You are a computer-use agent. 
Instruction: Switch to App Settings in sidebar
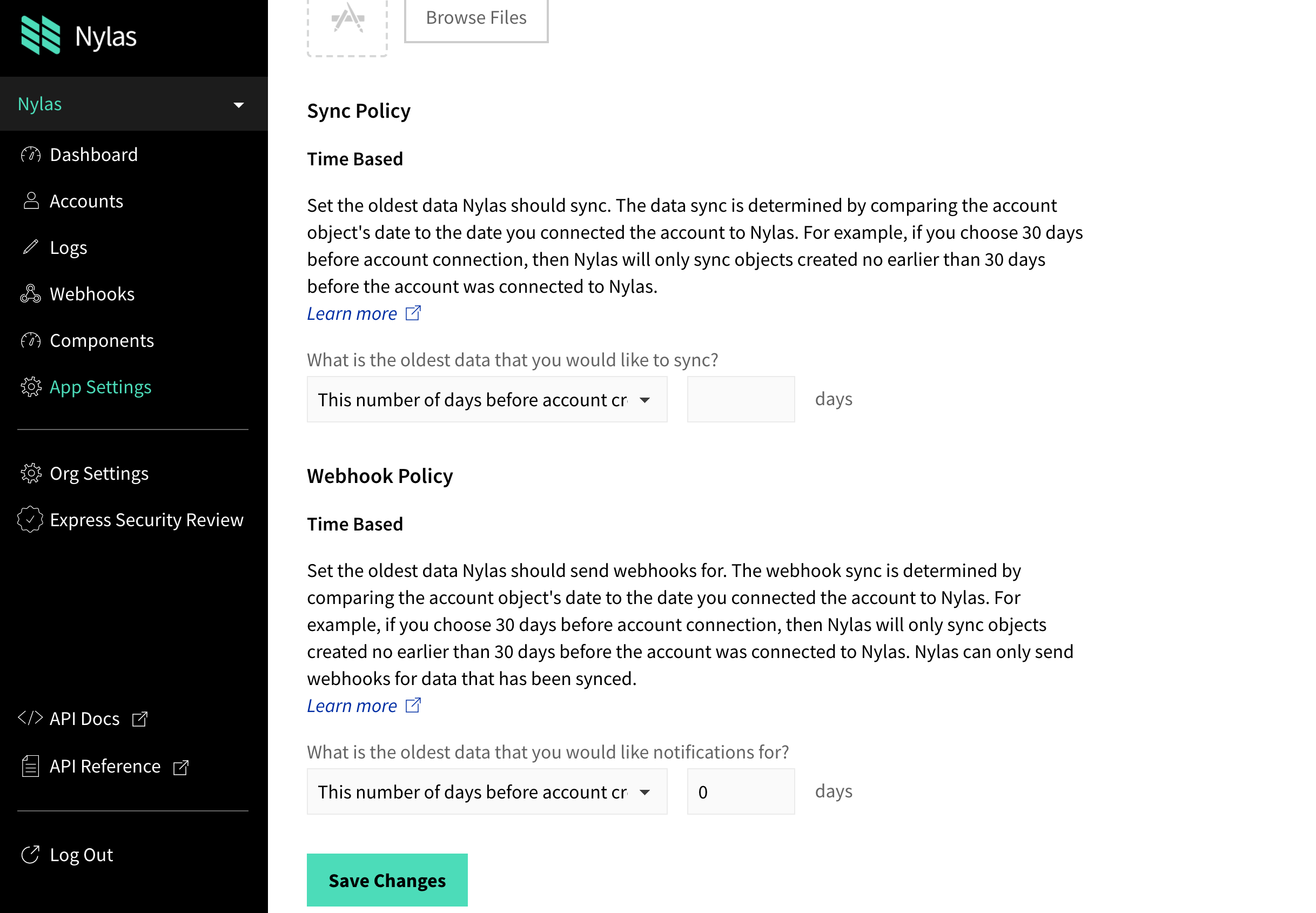(x=100, y=387)
